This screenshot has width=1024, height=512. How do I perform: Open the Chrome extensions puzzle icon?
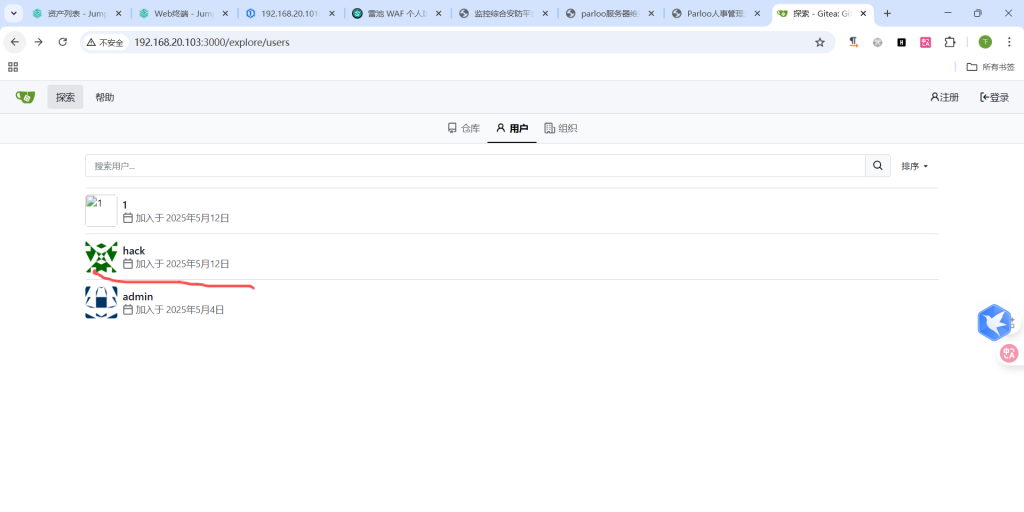coord(950,42)
